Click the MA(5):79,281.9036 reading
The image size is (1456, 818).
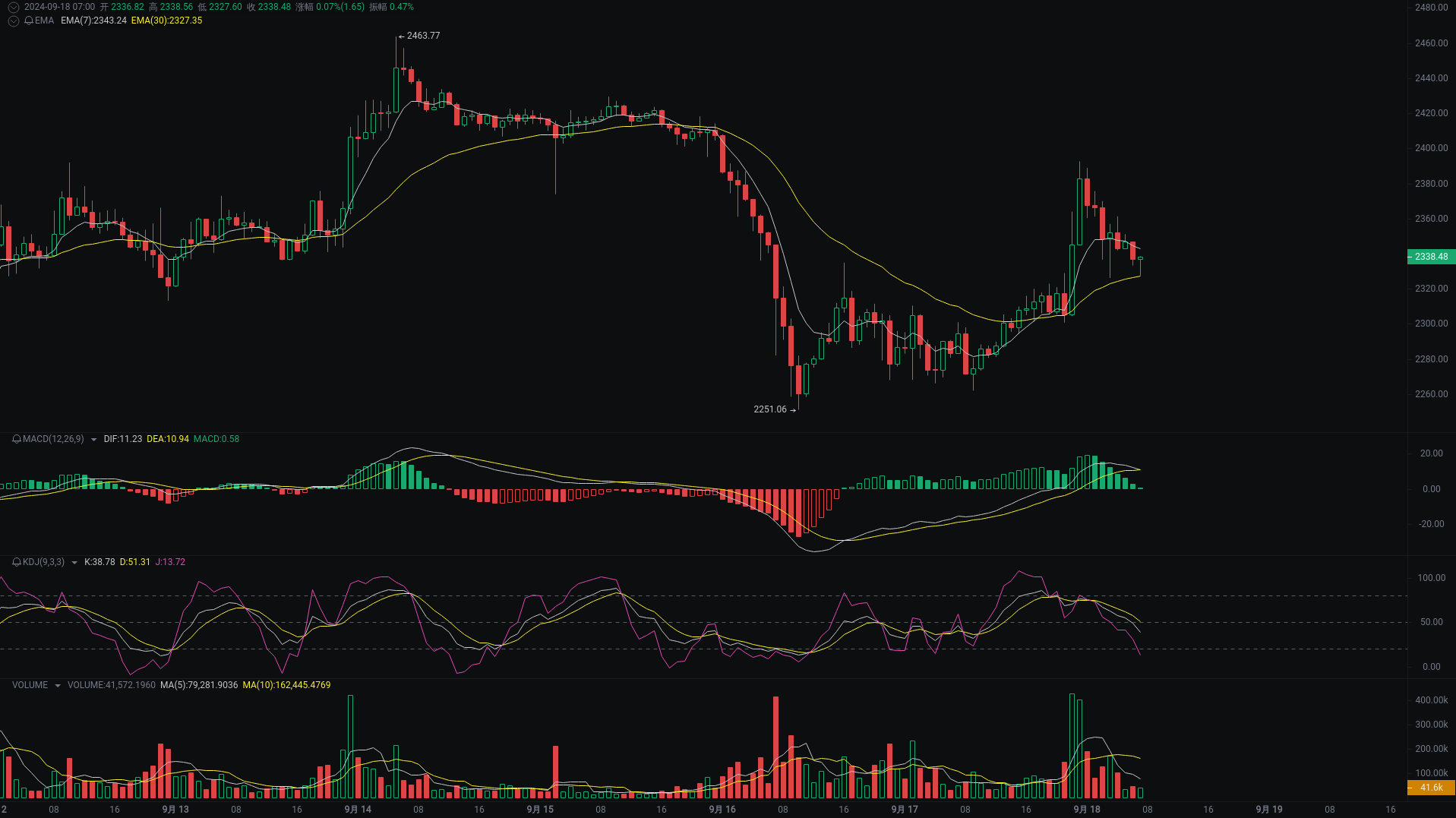tap(199, 685)
